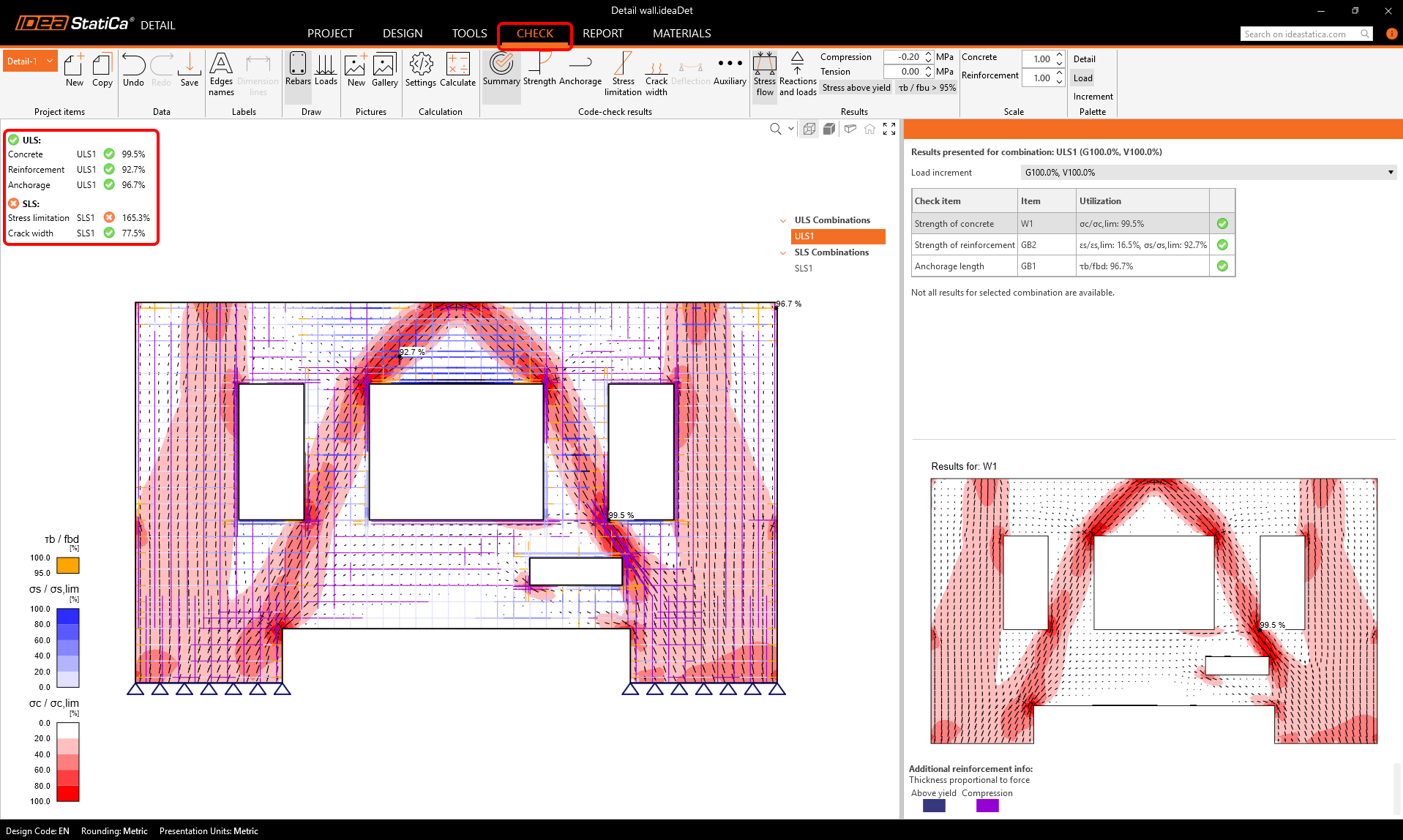Collapse the ULS Combinations group
The width and height of the screenshot is (1403, 840).
(x=783, y=220)
